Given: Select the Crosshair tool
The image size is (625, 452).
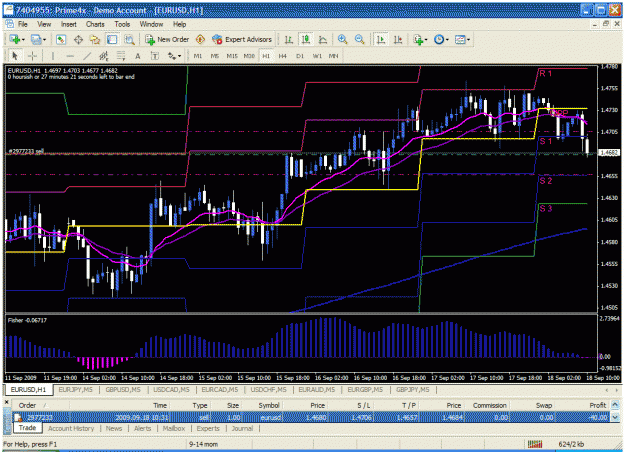Looking at the screenshot, I should [32, 56].
